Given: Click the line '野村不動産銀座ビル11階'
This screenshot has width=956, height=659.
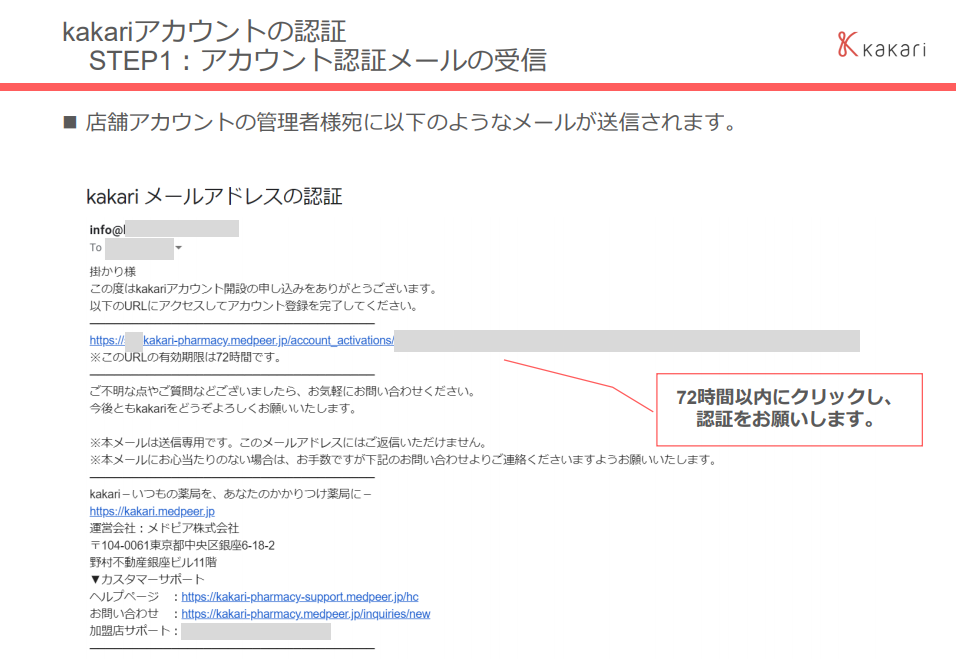Looking at the screenshot, I should [x=152, y=562].
